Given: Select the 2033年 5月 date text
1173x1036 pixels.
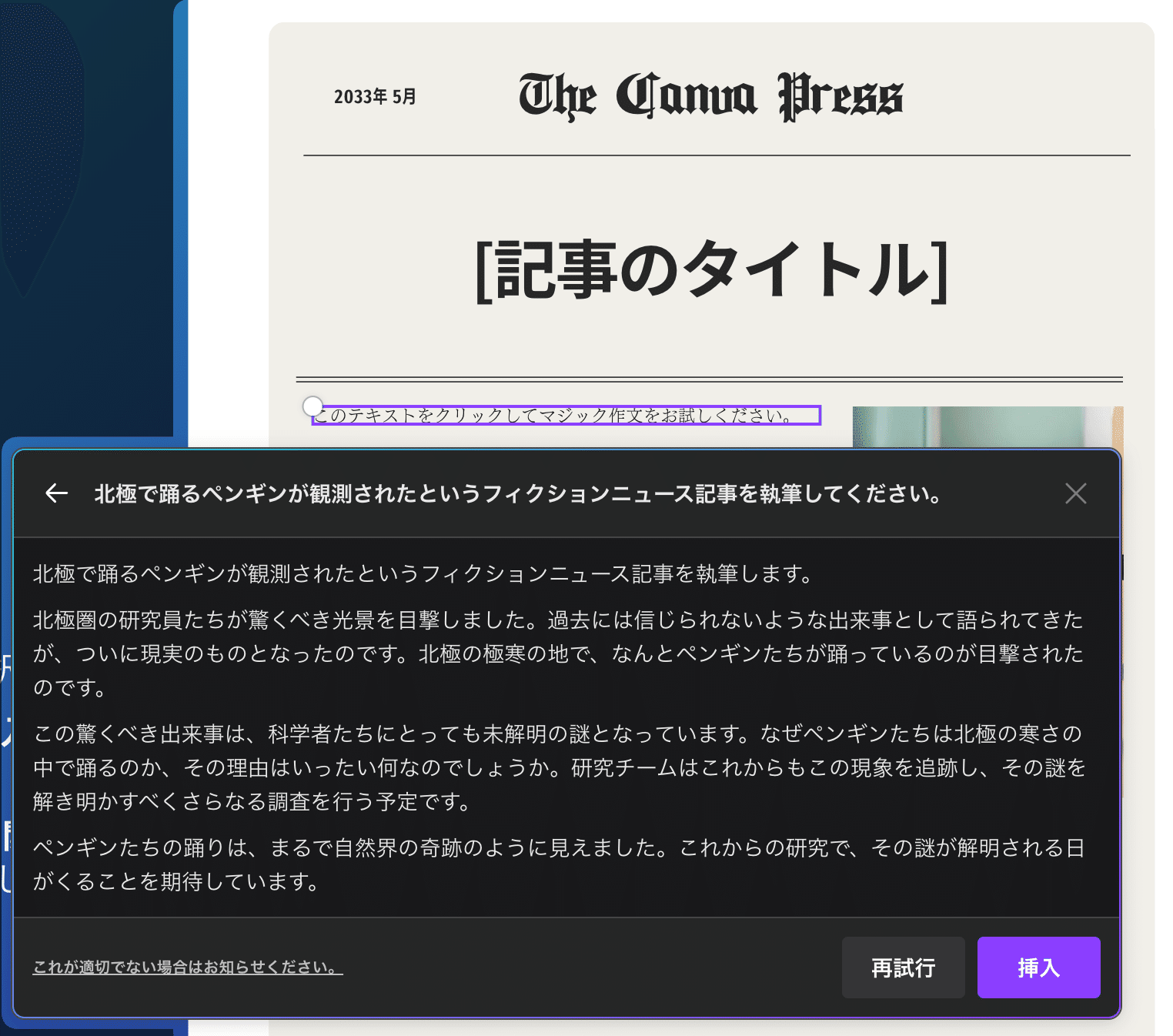Looking at the screenshot, I should [x=375, y=97].
